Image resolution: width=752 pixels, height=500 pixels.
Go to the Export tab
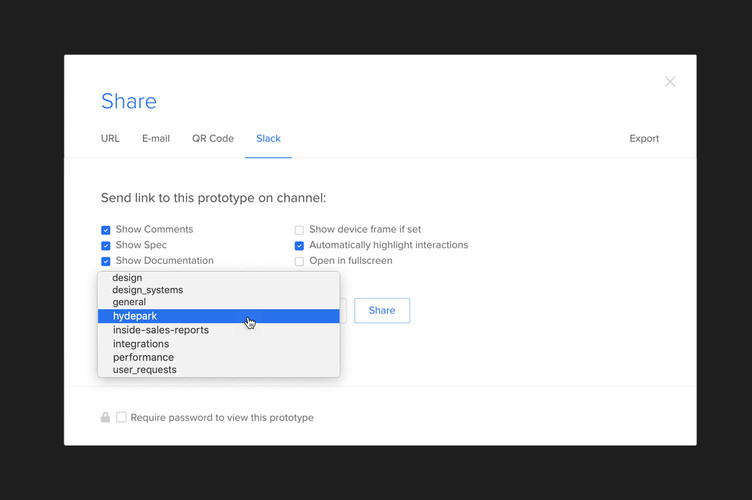644,139
